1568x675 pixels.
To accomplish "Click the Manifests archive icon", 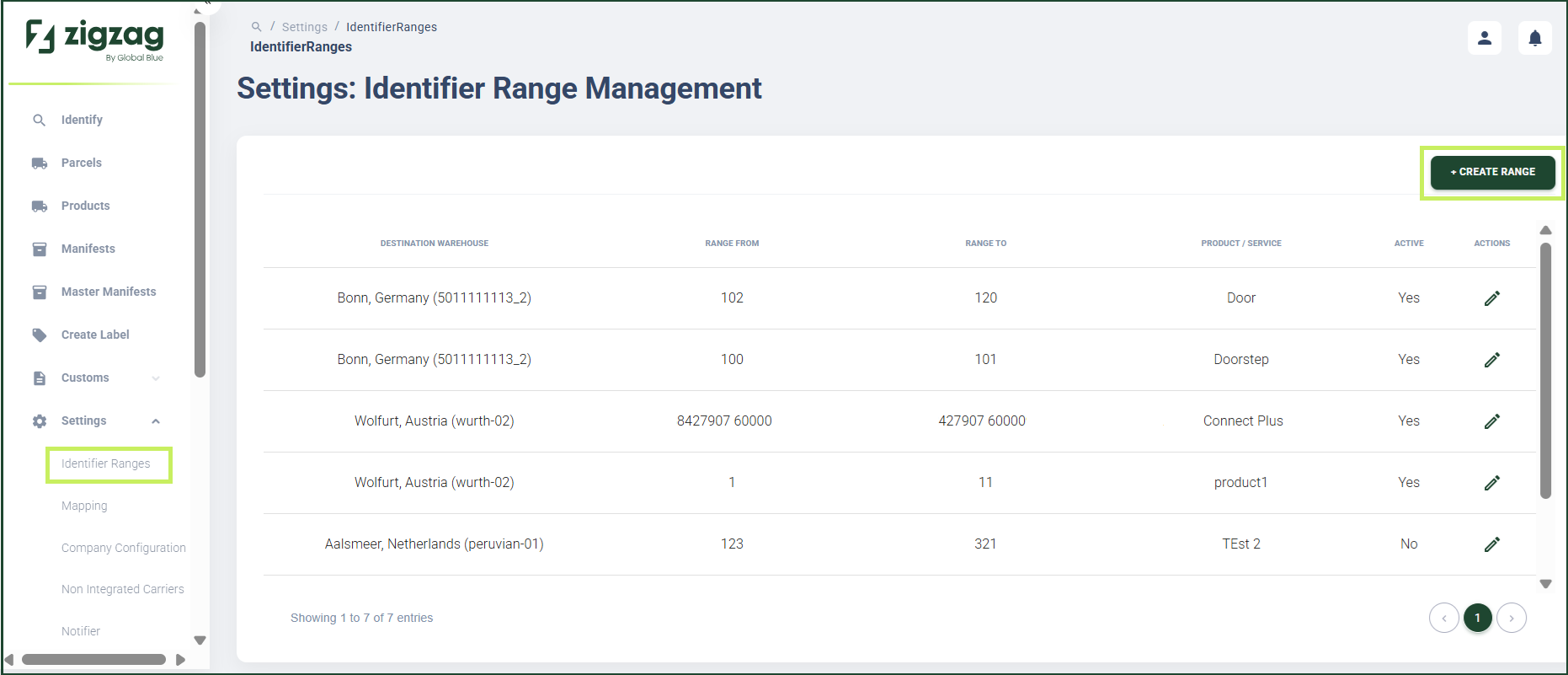I will point(39,249).
